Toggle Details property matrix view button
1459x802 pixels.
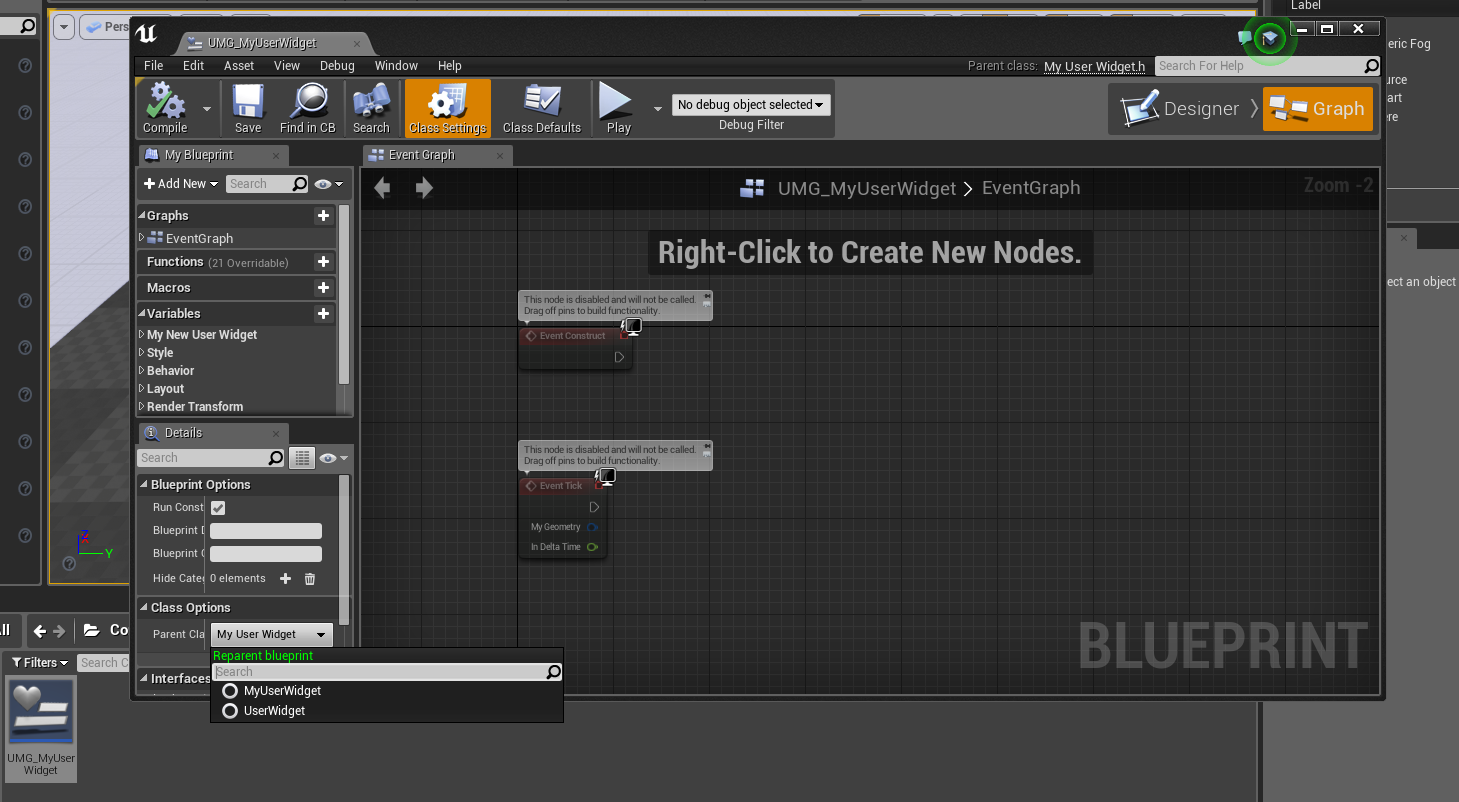(302, 458)
